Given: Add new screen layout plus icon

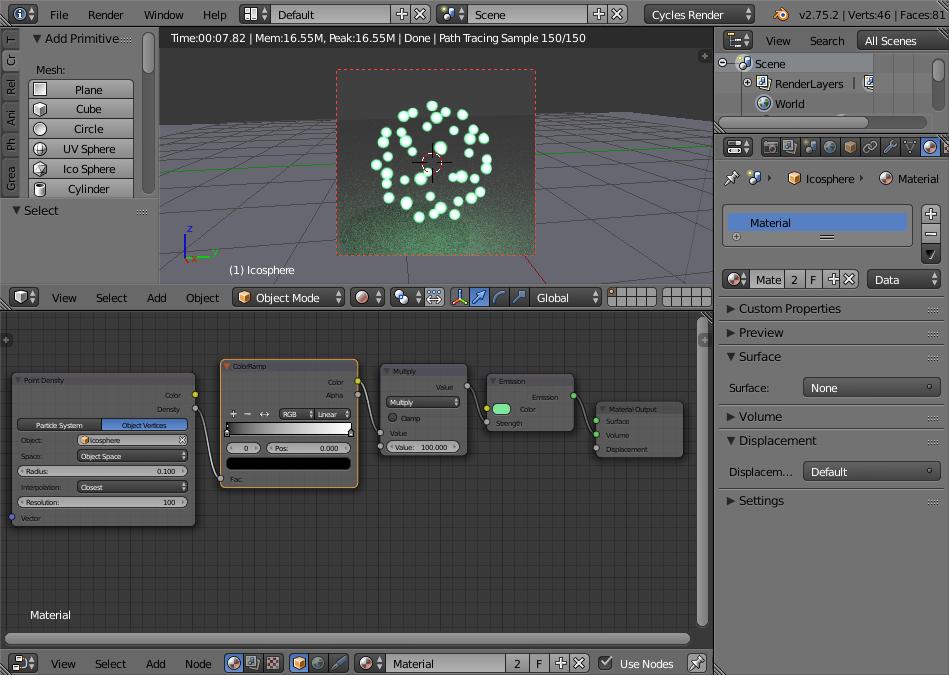Looking at the screenshot, I should click(x=401, y=14).
